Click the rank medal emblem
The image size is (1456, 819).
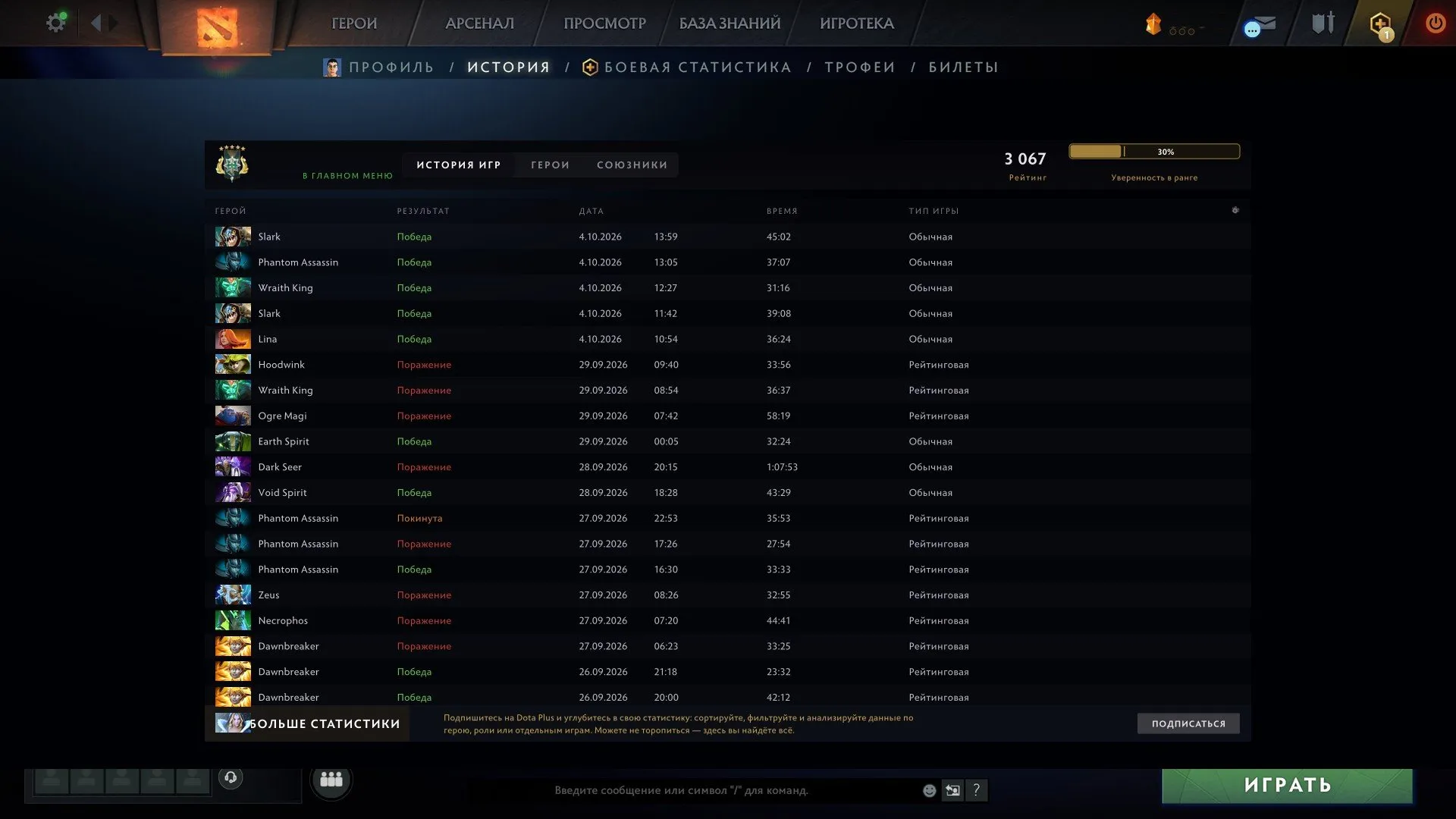(x=232, y=164)
